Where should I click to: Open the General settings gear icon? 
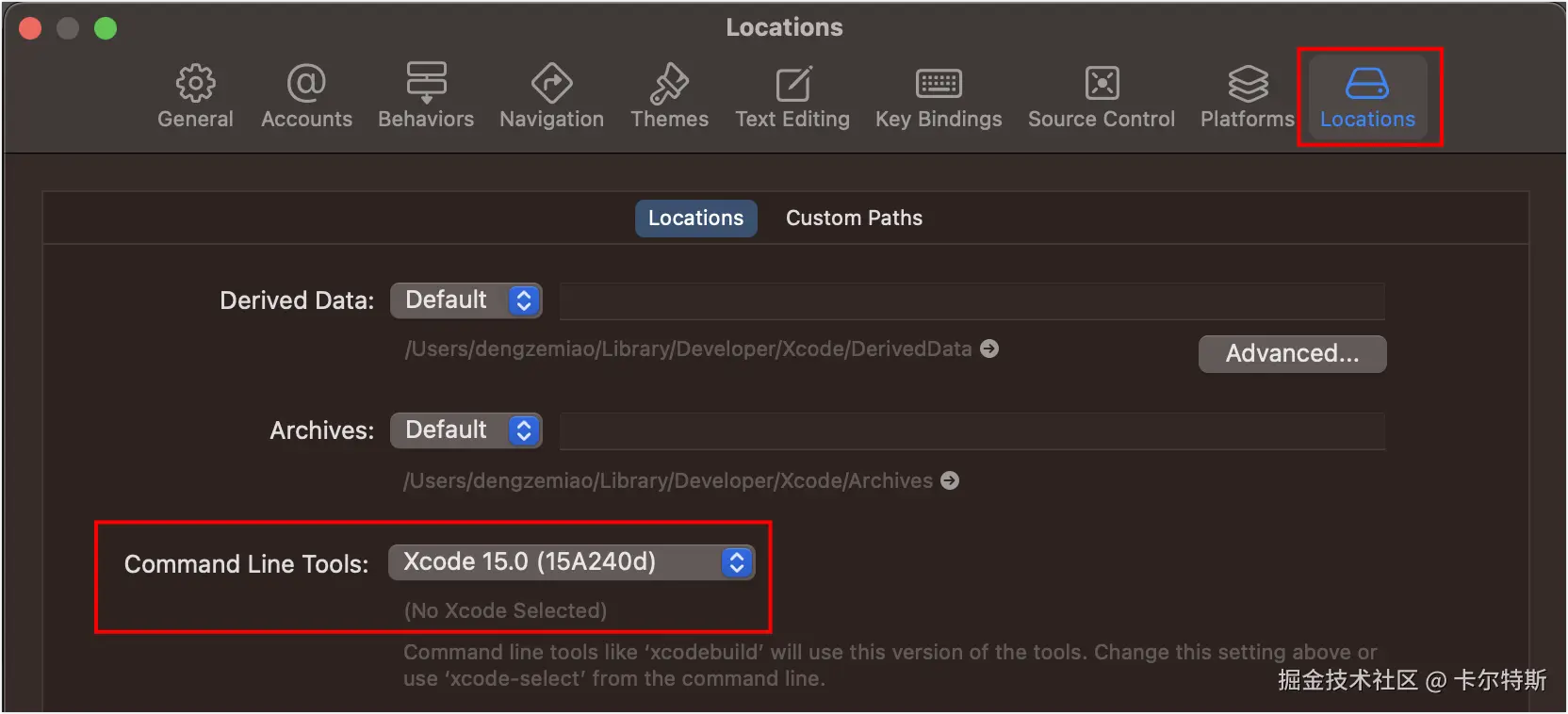pyautogui.click(x=195, y=85)
